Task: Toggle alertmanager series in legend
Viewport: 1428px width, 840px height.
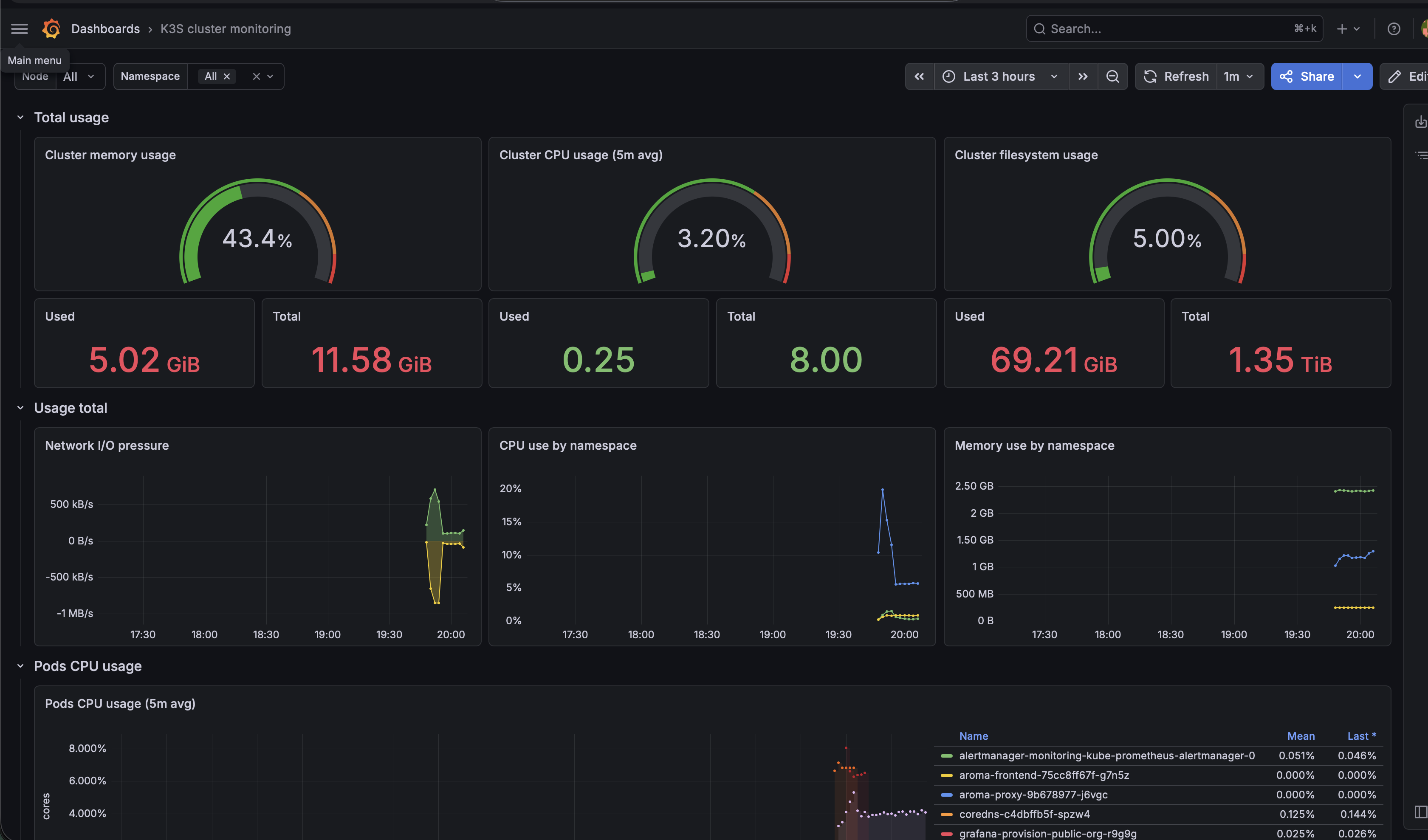Action: click(1107, 755)
